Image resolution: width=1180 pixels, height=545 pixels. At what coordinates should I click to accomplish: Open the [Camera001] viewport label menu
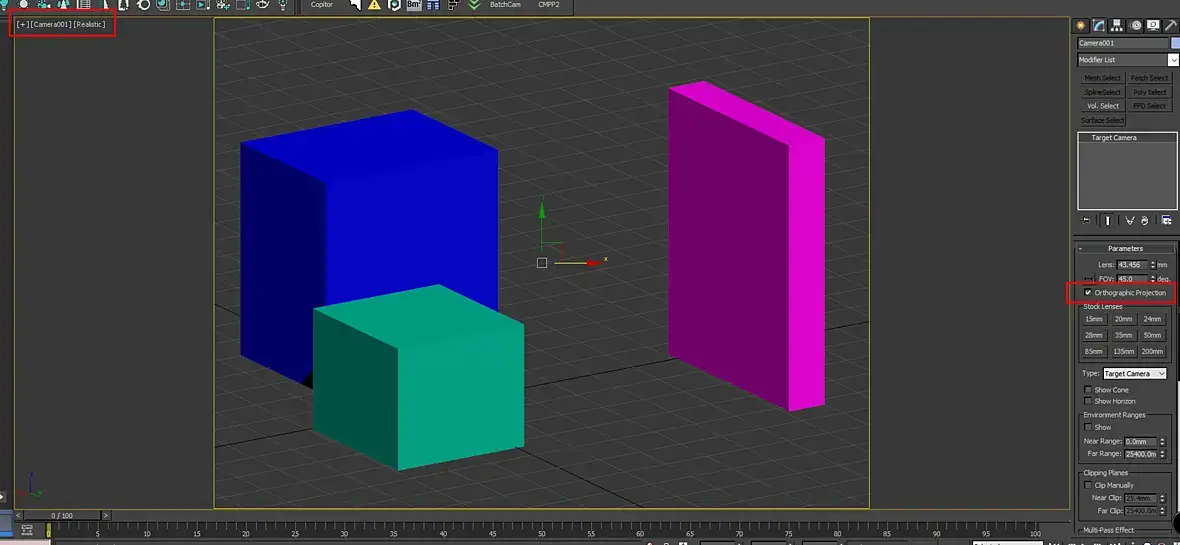tap(51, 25)
